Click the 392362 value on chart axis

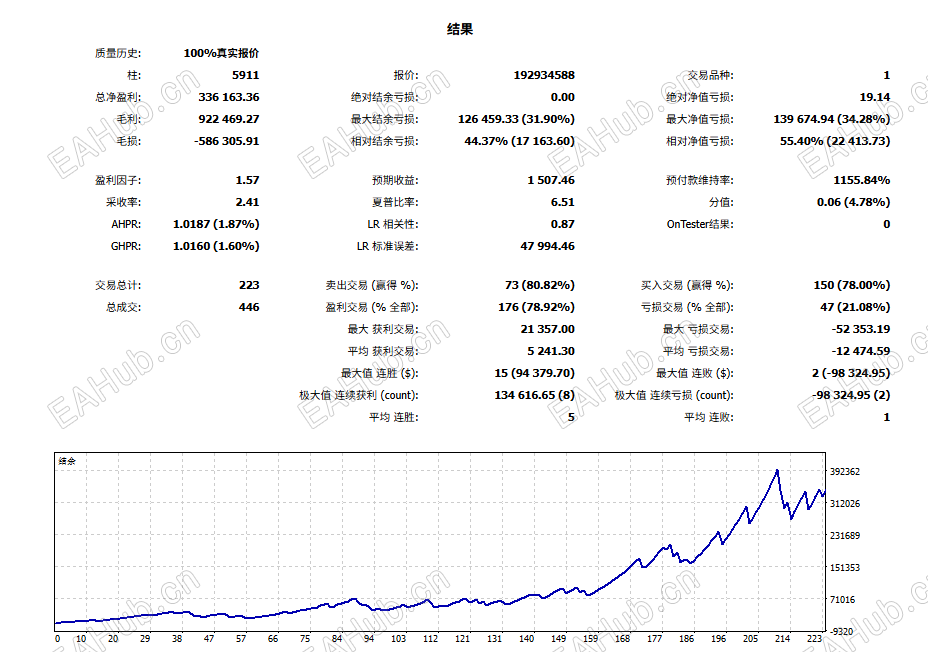click(x=845, y=472)
